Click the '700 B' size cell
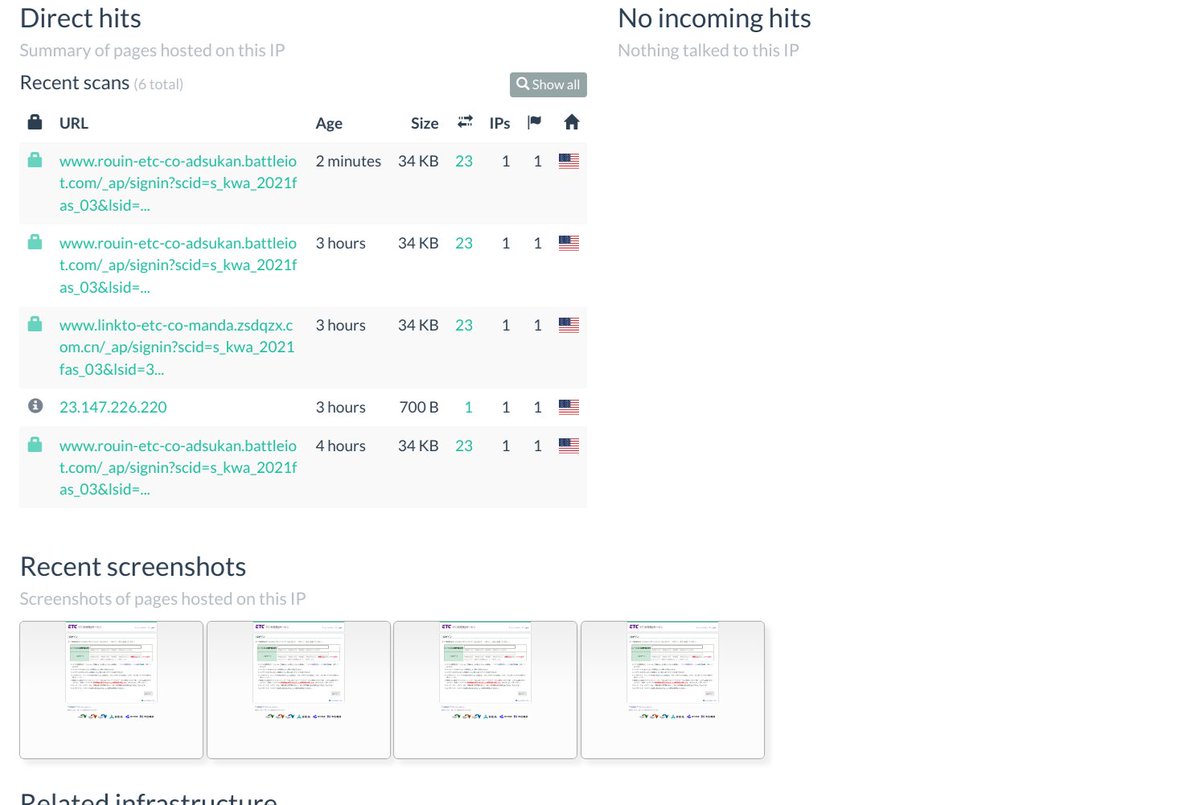 click(419, 407)
